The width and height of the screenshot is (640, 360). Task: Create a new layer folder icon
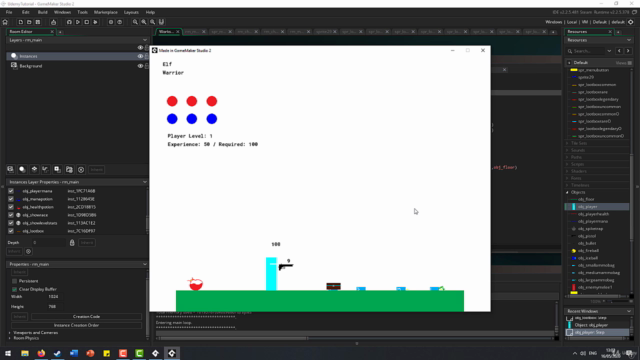tap(69, 169)
